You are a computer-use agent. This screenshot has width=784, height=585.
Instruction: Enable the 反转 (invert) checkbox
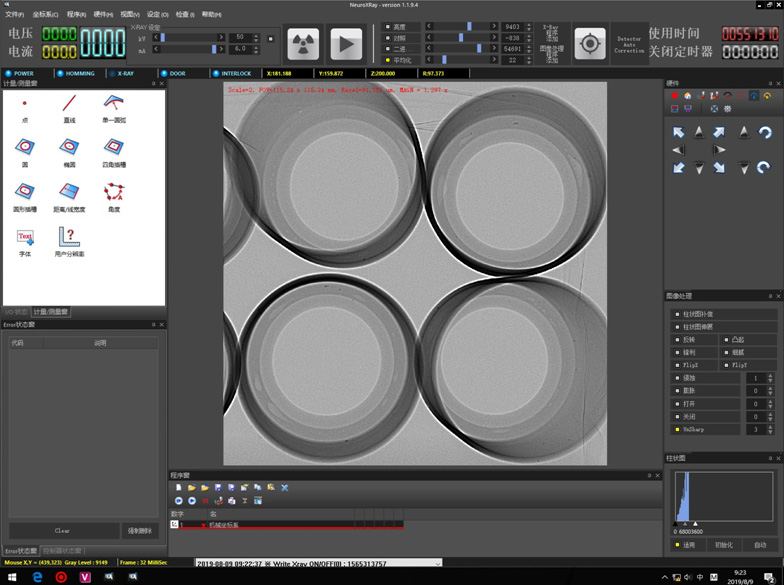[677, 340]
